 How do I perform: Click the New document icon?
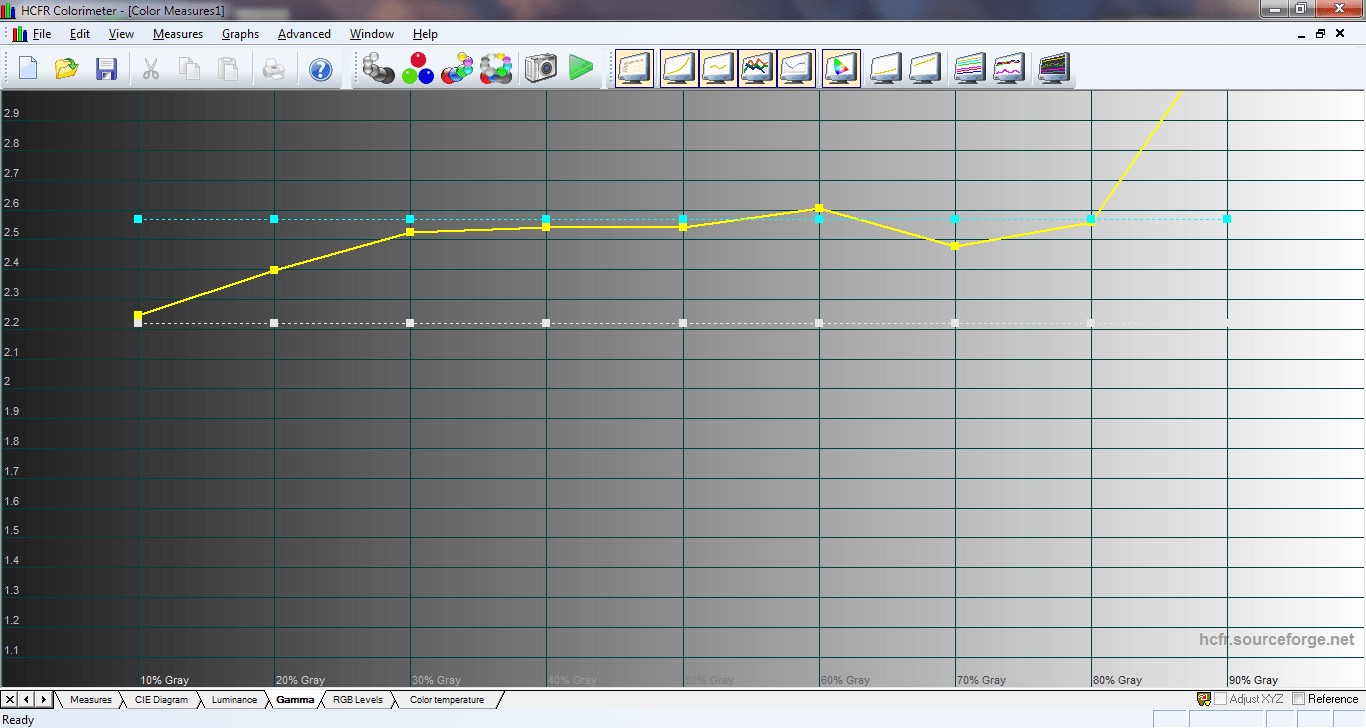[28, 69]
